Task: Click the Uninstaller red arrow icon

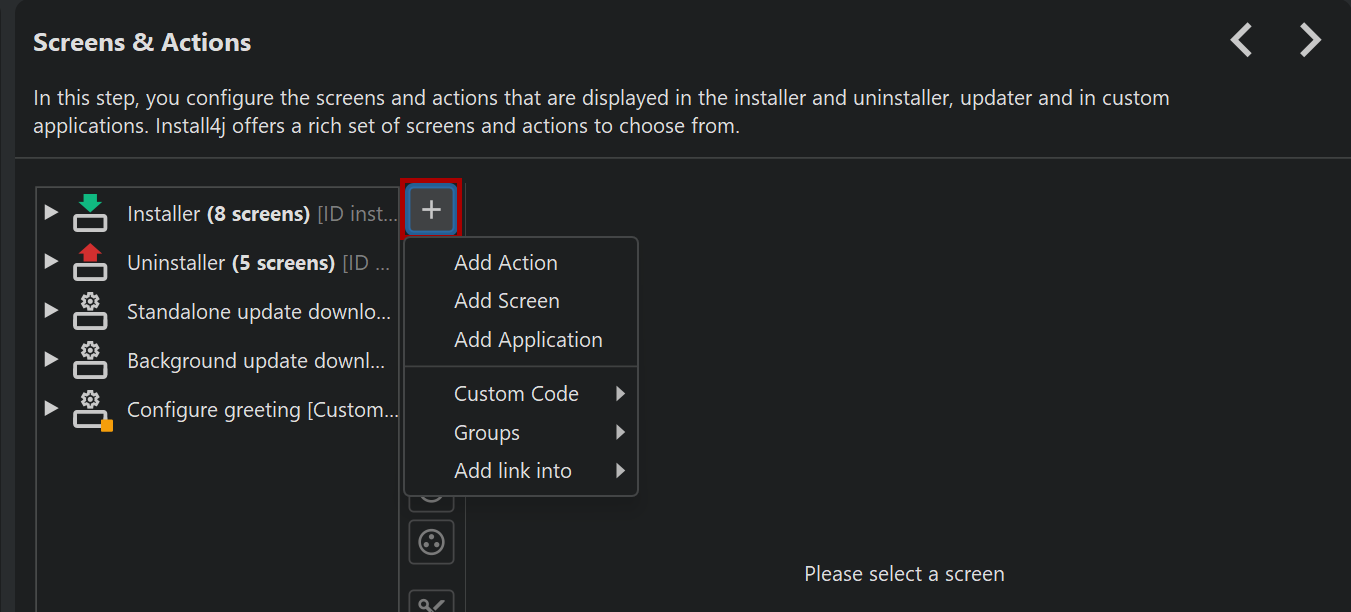Action: pyautogui.click(x=90, y=262)
